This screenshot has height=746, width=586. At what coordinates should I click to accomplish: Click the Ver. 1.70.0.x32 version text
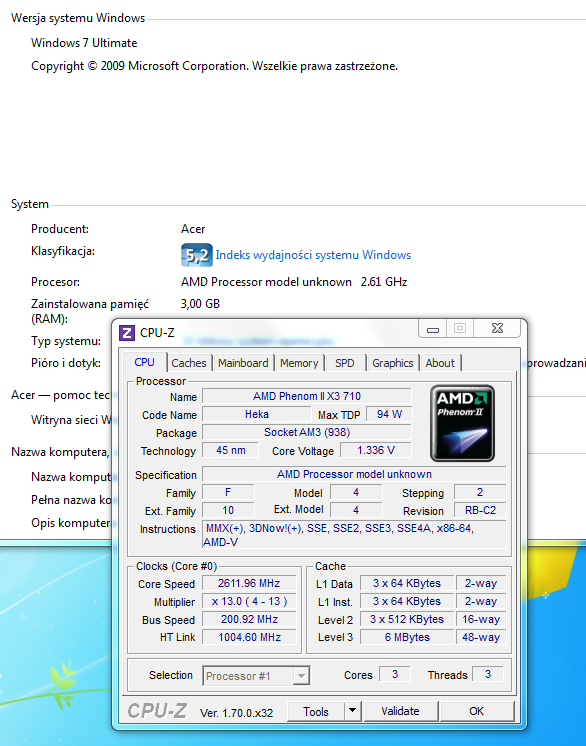[x=236, y=713]
